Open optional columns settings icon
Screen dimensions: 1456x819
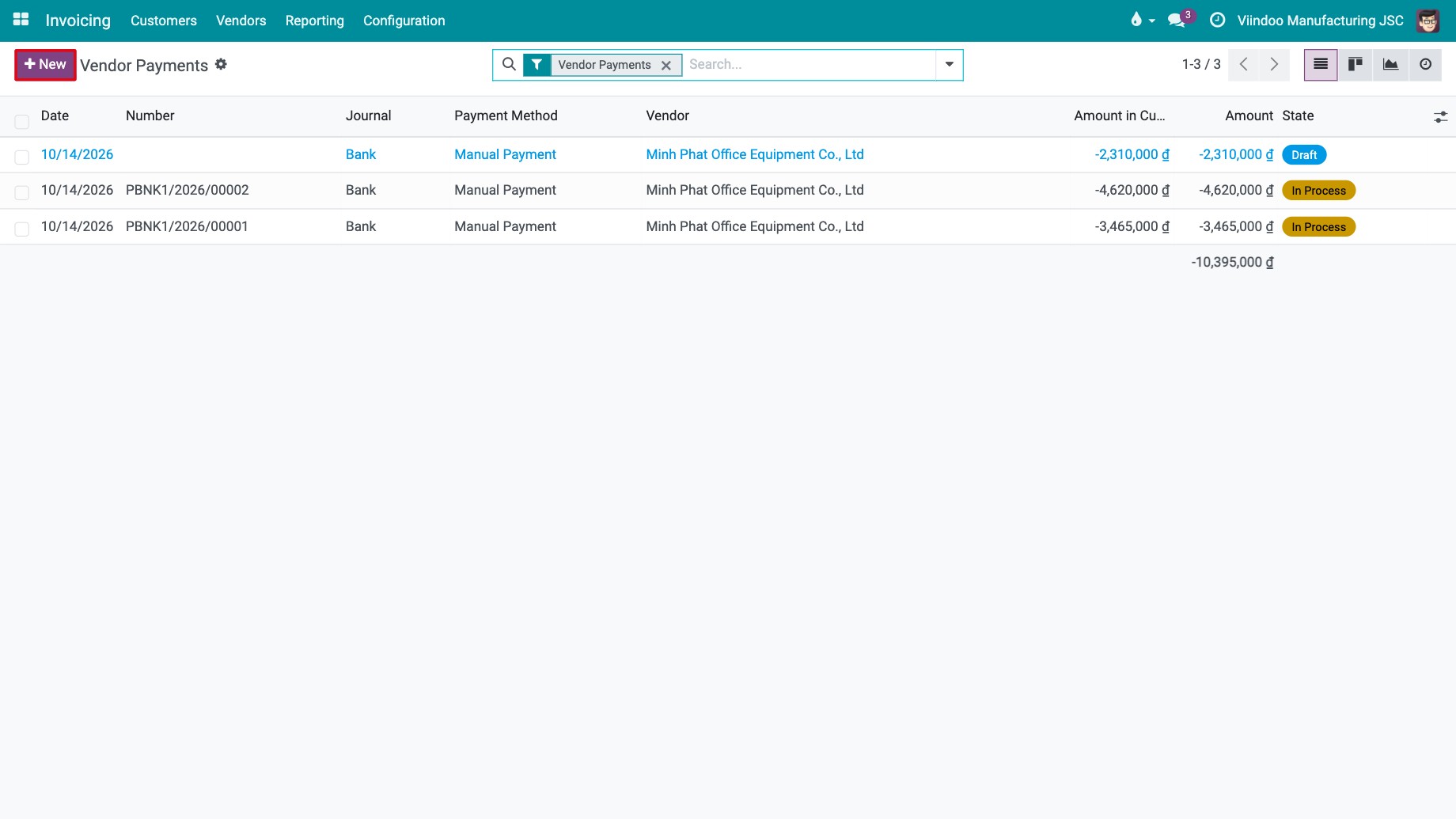[x=1440, y=117]
